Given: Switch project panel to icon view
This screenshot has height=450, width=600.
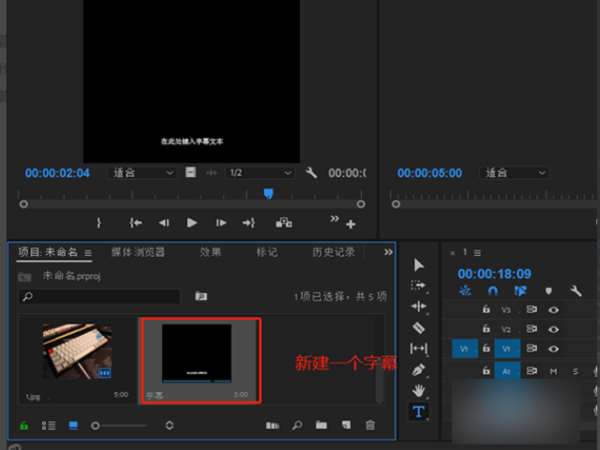Looking at the screenshot, I should (73, 425).
